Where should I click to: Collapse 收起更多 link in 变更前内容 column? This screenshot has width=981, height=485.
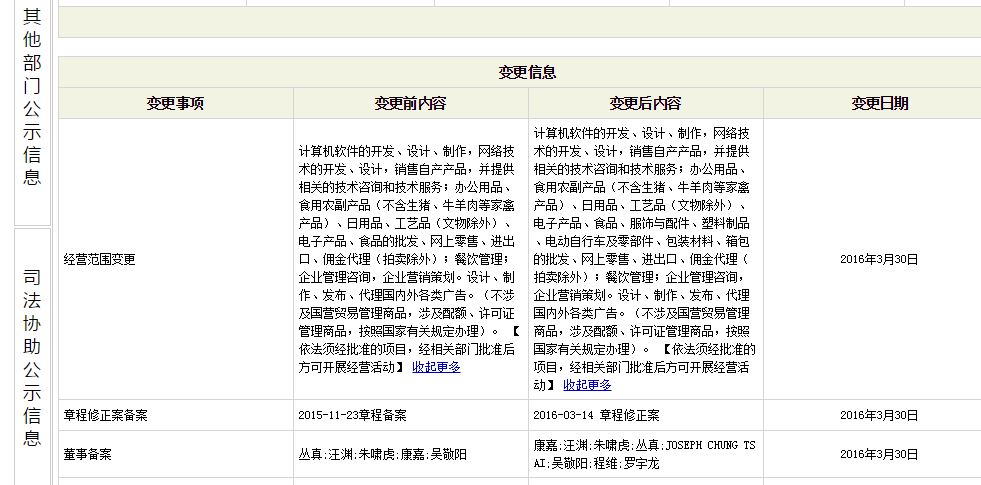(436, 367)
